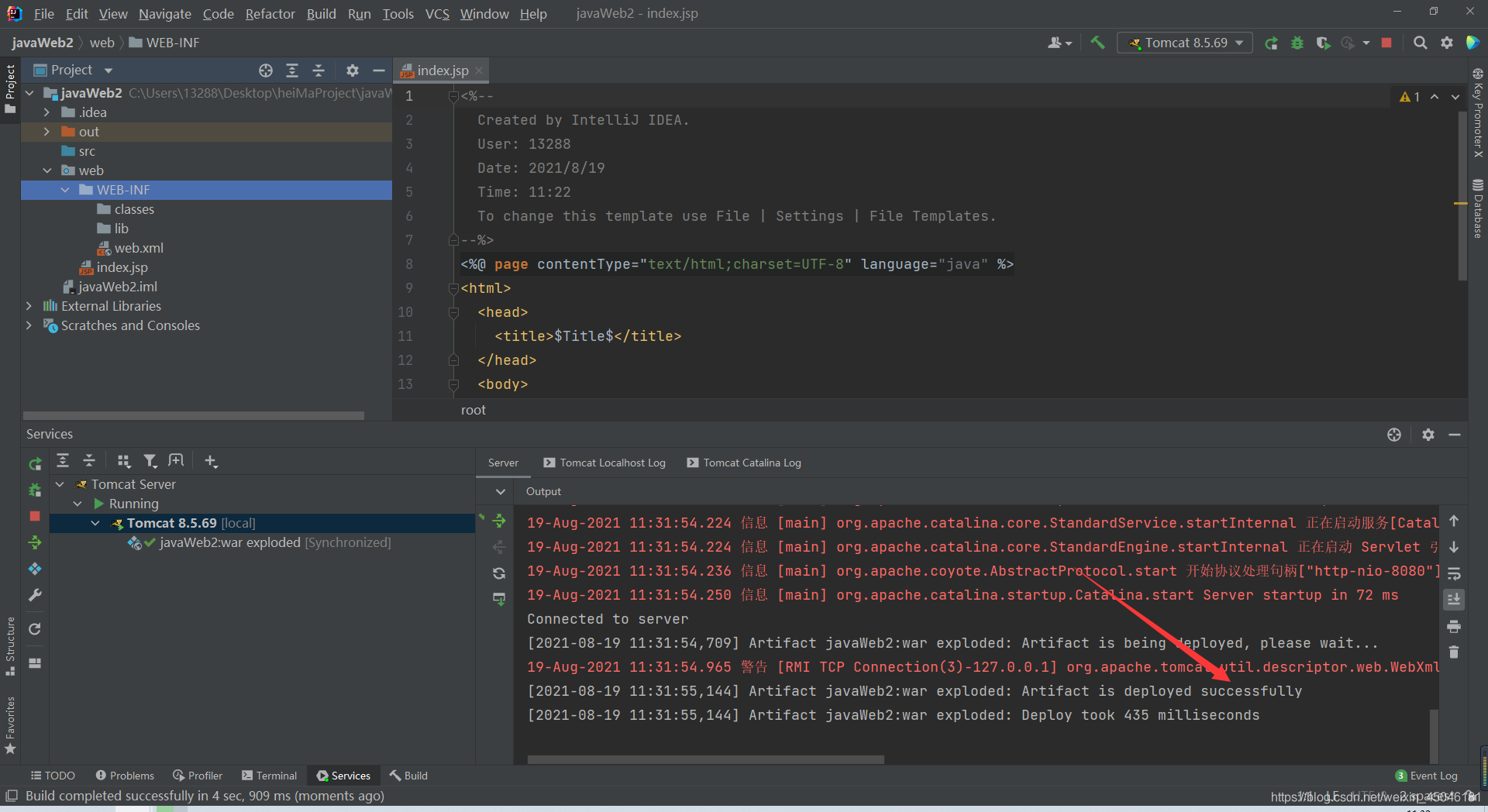This screenshot has height=812, width=1488.
Task: Open Services panel settings gear
Action: point(1428,435)
